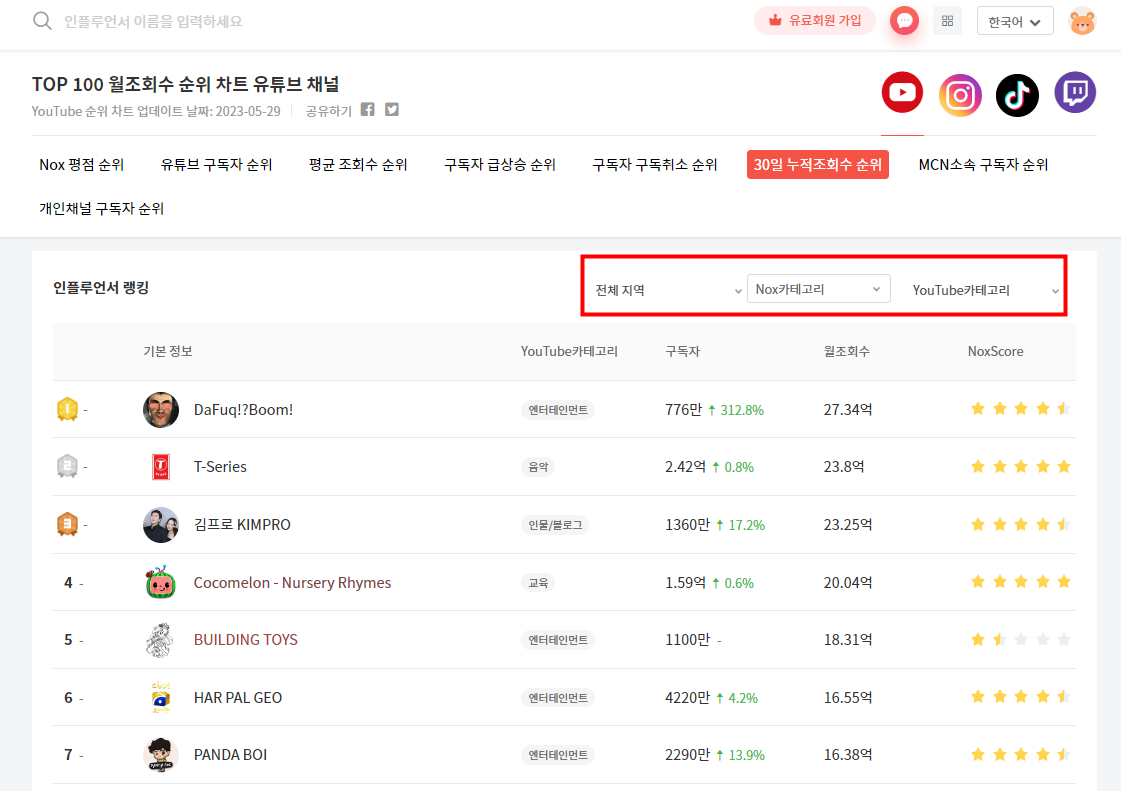This screenshot has width=1121, height=791.
Task: Open the grid apps icon
Action: (947, 21)
